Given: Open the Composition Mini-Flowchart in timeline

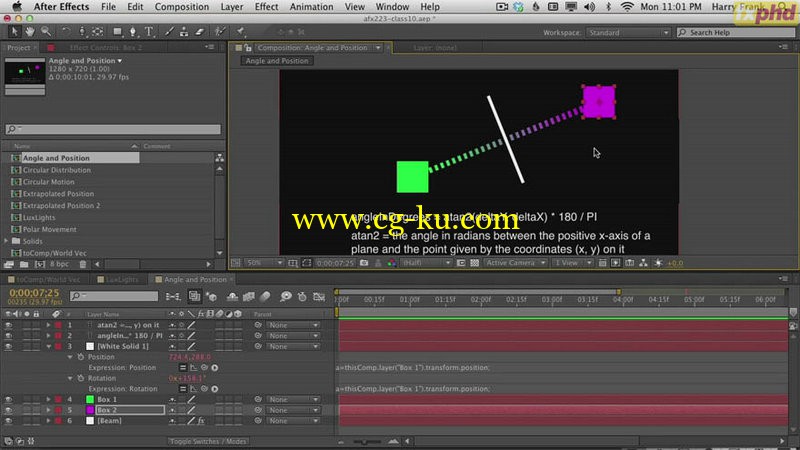Looking at the screenshot, I should tap(173, 296).
